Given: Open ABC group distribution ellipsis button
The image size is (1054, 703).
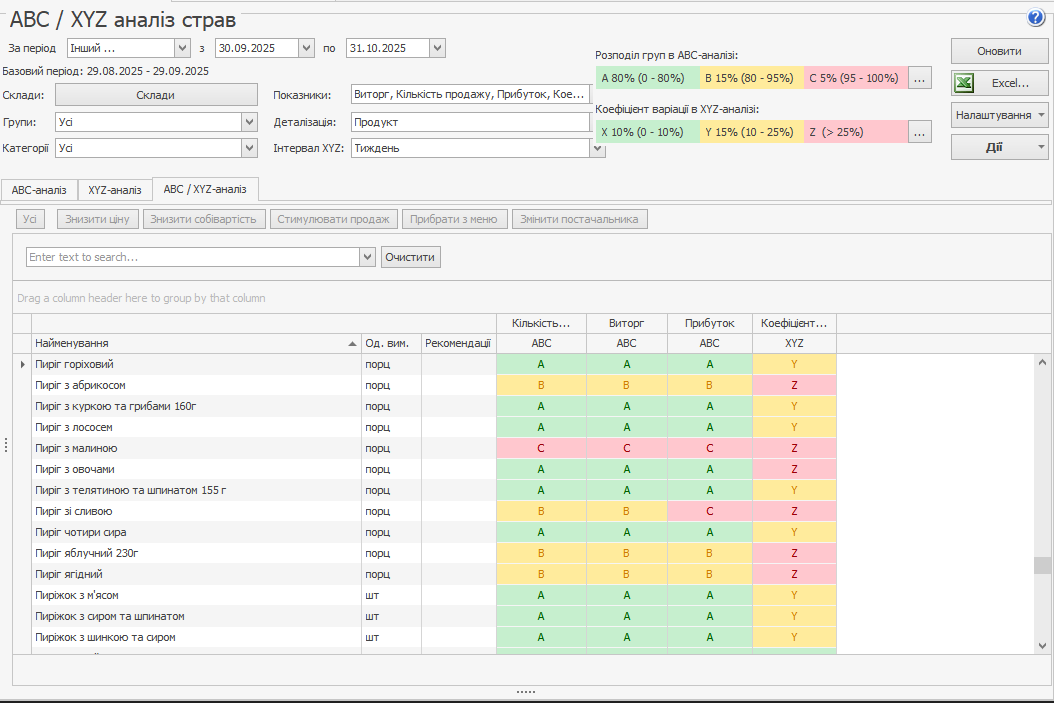Looking at the screenshot, I should pos(920,77).
